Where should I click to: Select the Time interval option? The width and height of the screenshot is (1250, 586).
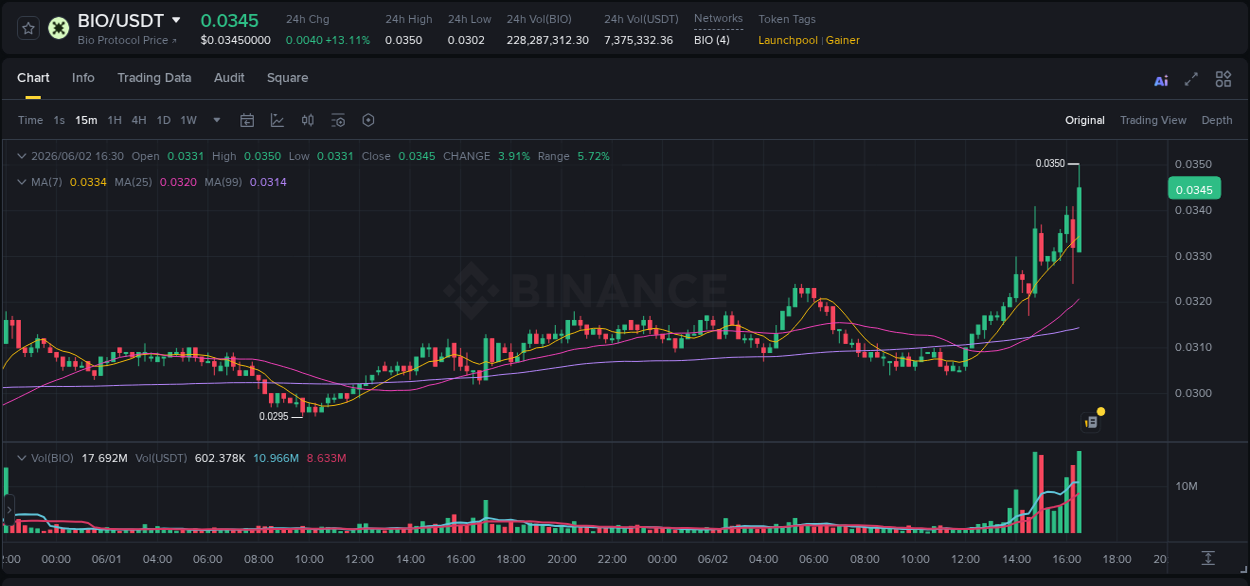(x=31, y=120)
